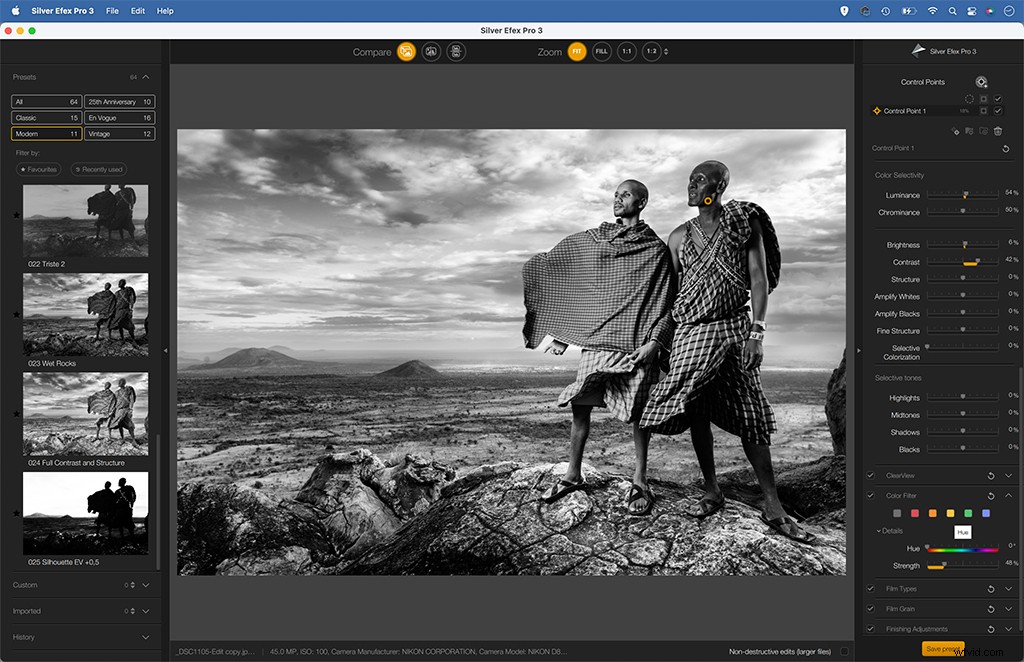Image resolution: width=1024 pixels, height=662 pixels.
Task: Delete Control Point 1 using the trash icon
Action: click(998, 131)
